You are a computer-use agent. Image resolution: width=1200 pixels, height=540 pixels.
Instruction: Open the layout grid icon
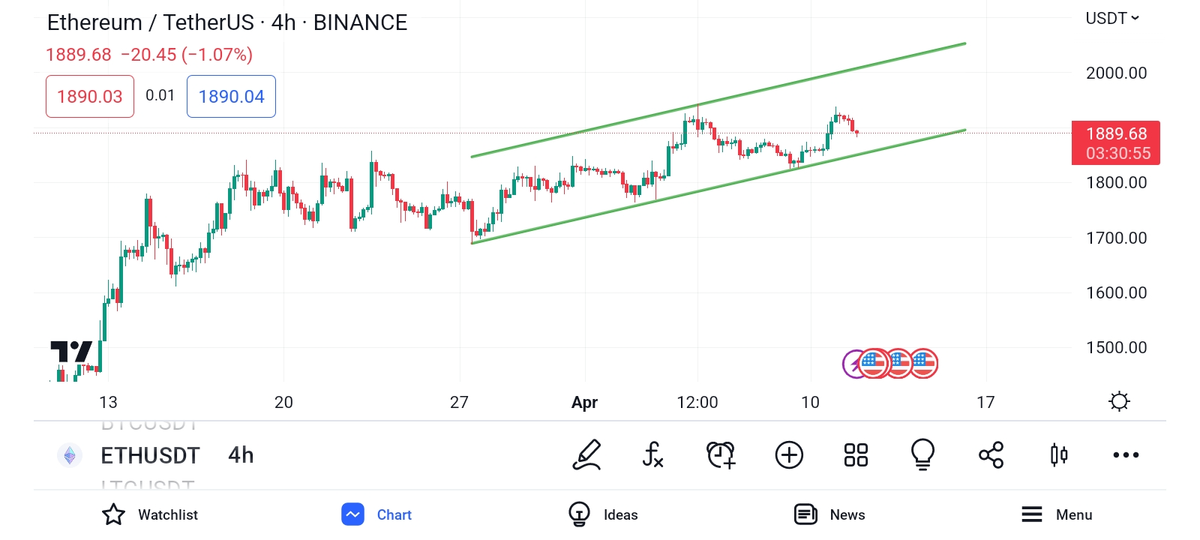[x=856, y=455]
